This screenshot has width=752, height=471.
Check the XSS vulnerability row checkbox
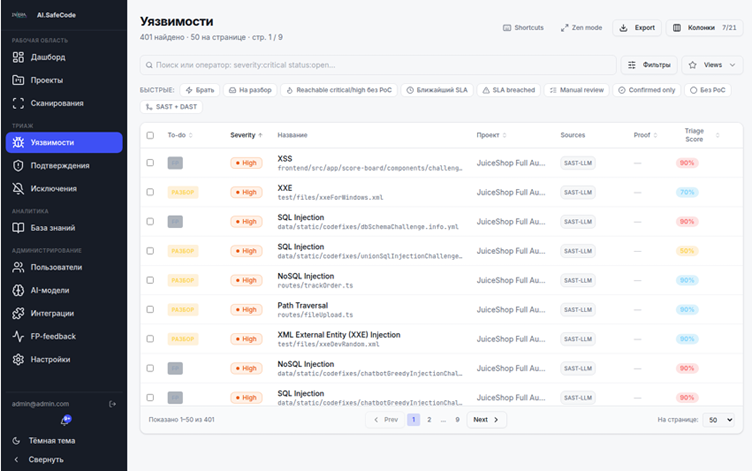coord(150,163)
